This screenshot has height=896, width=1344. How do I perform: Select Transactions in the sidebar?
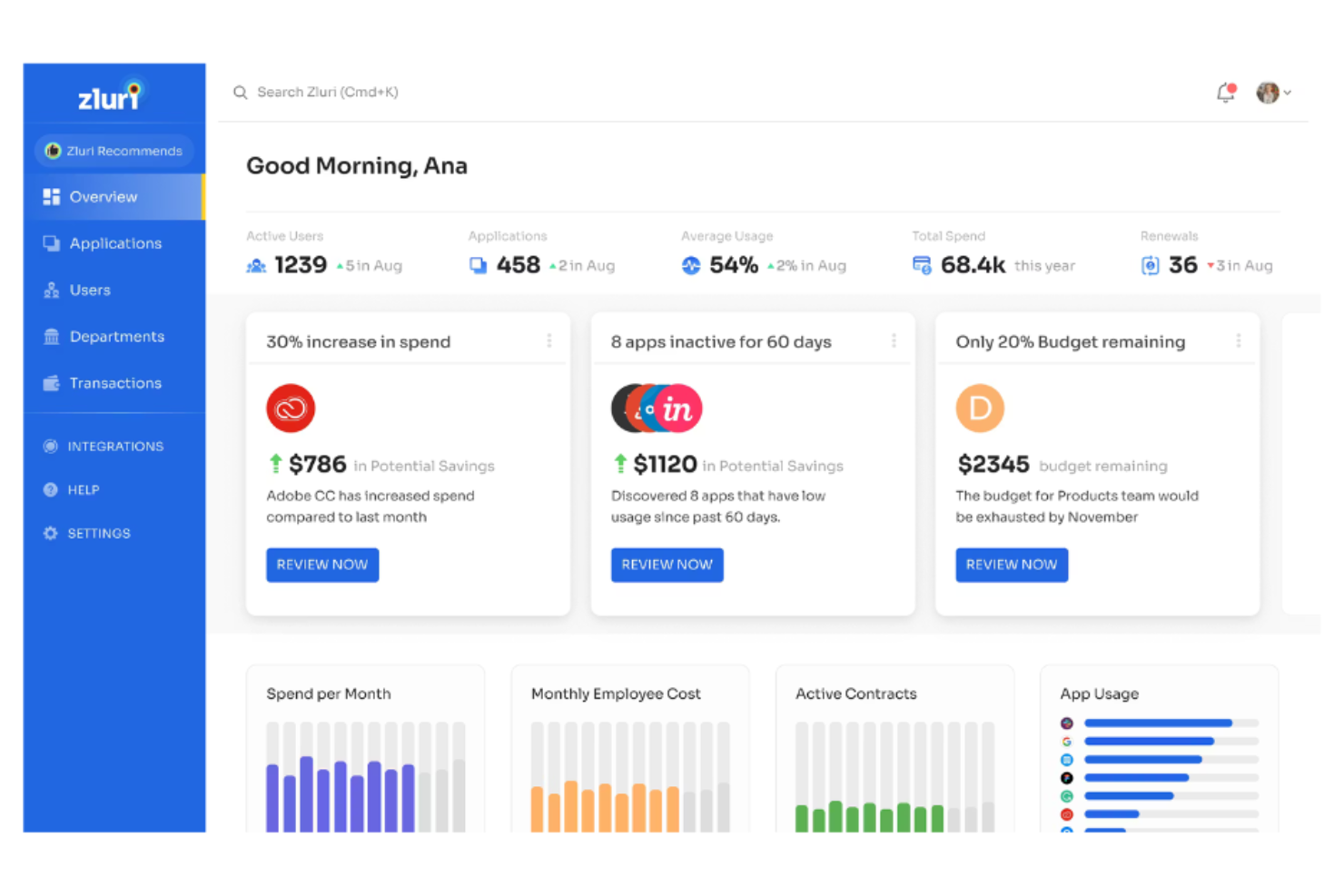[x=115, y=383]
